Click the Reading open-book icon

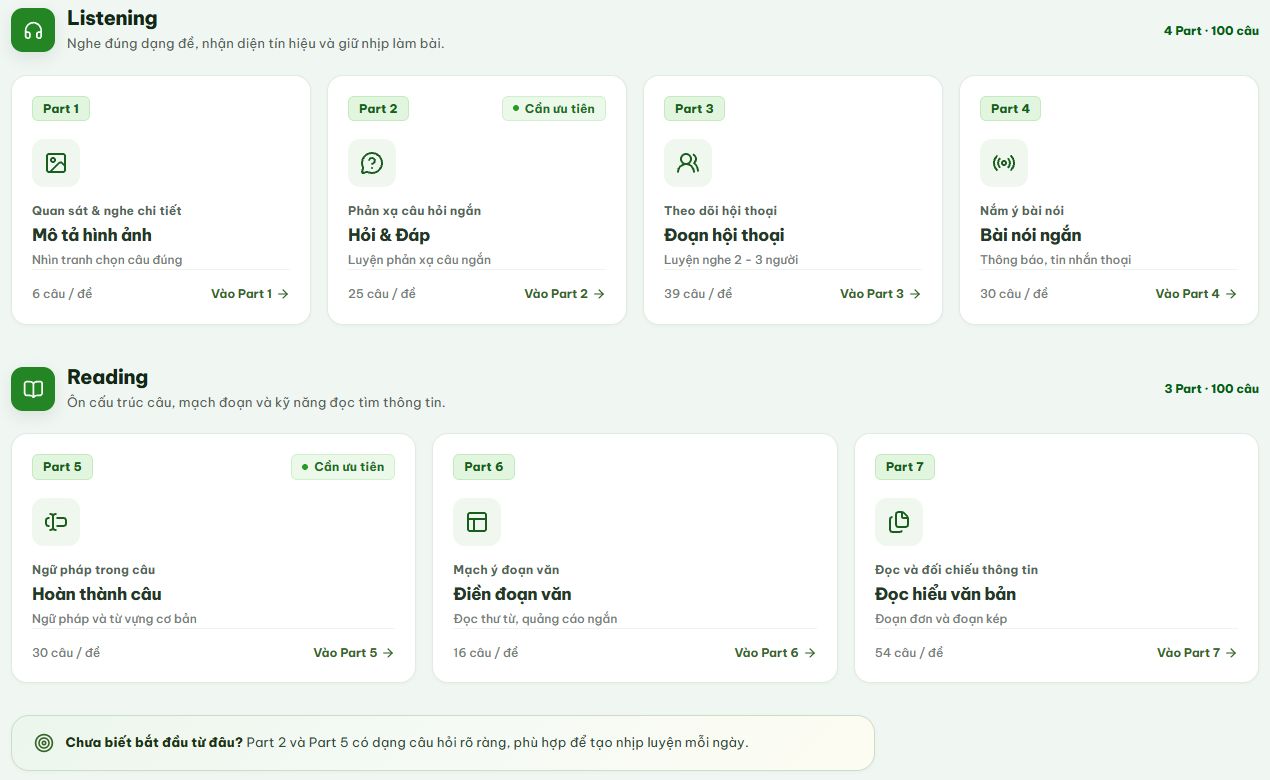pyautogui.click(x=33, y=389)
